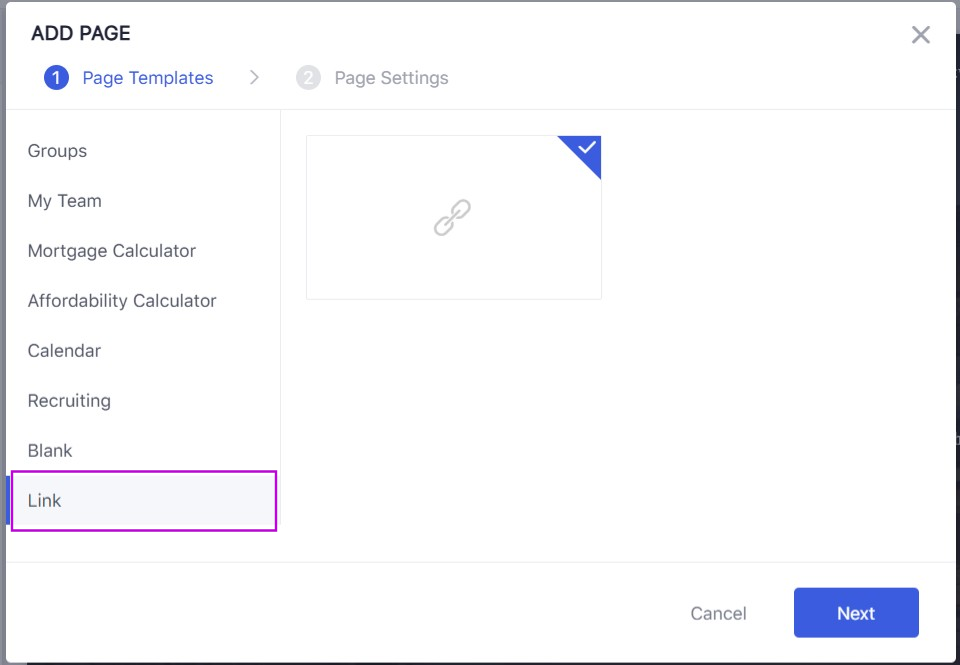Select the Link template category
The image size is (960, 665).
[x=143, y=501]
